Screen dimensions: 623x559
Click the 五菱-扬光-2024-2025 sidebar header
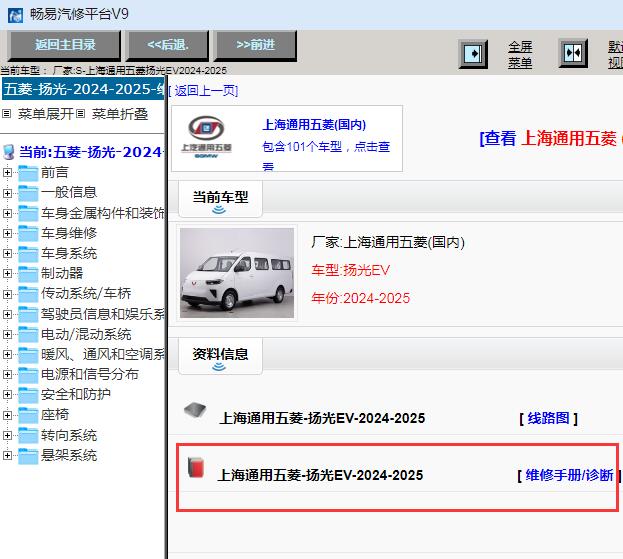coord(83,89)
